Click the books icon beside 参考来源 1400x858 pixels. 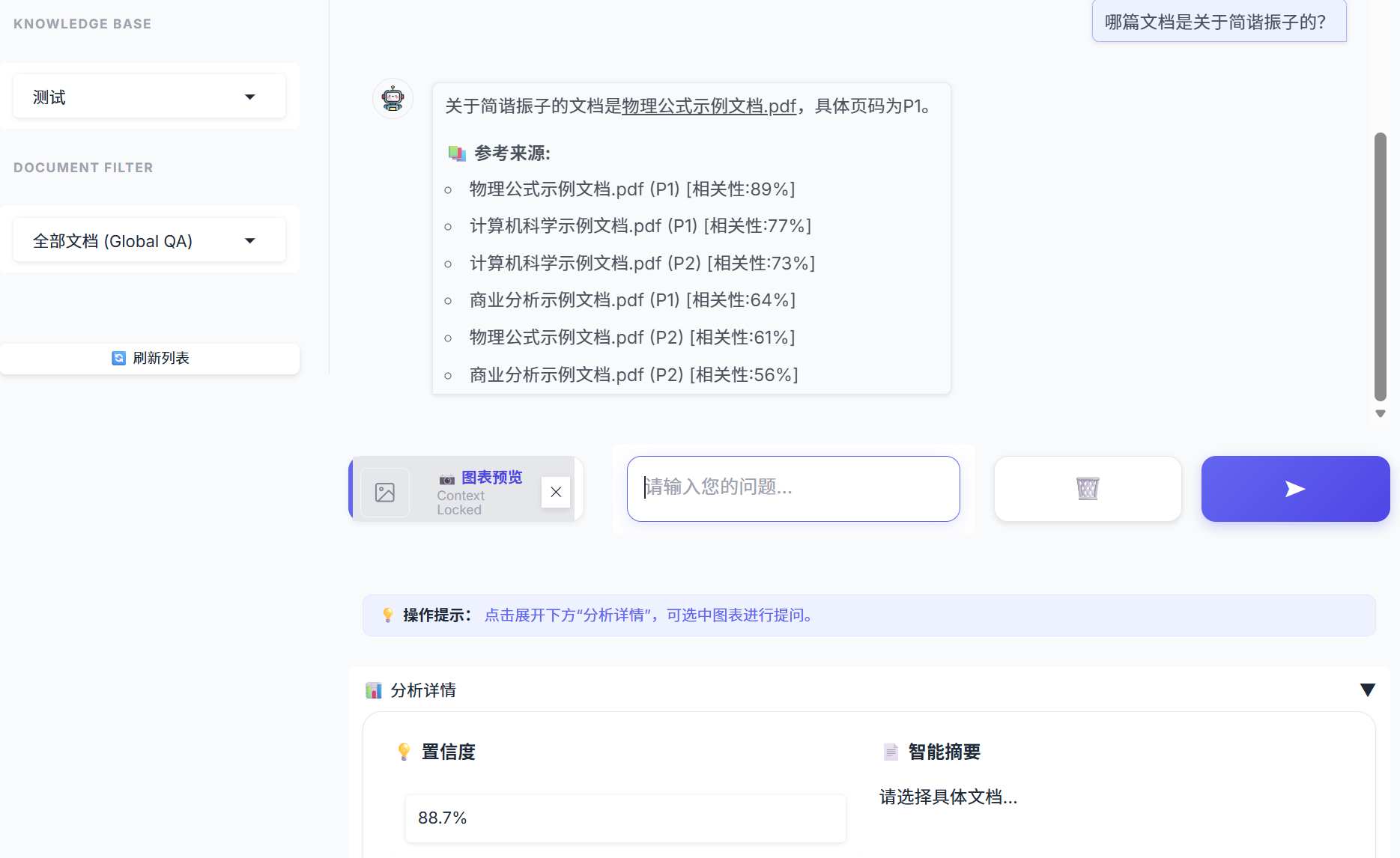point(456,153)
